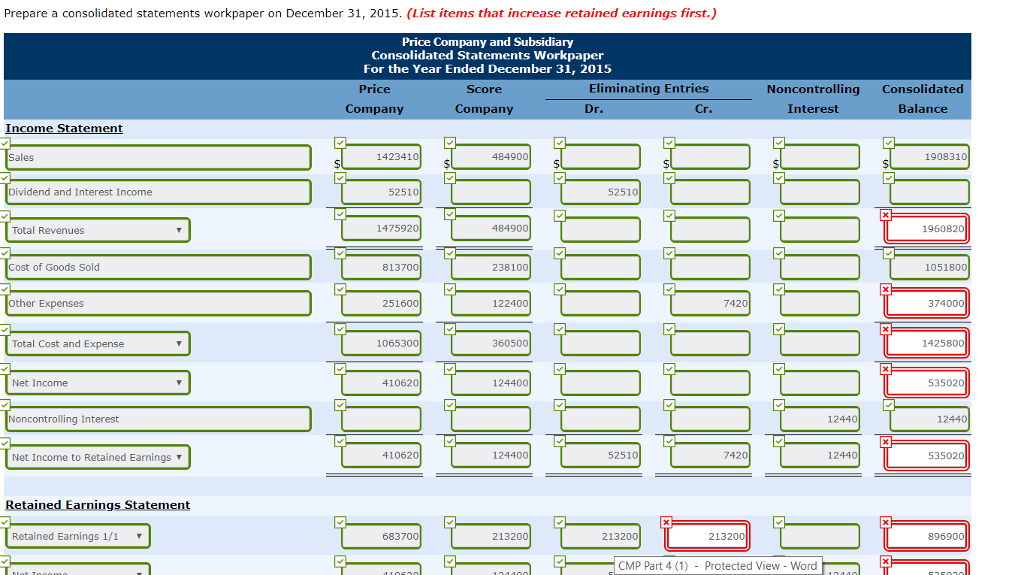Click Sales eliminating debit empty field
Screen dimensions: 1024x575
point(600,157)
